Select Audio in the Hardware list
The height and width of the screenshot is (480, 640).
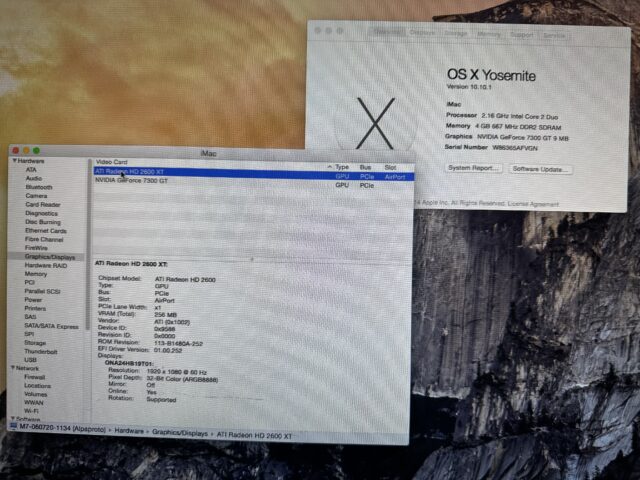click(34, 178)
